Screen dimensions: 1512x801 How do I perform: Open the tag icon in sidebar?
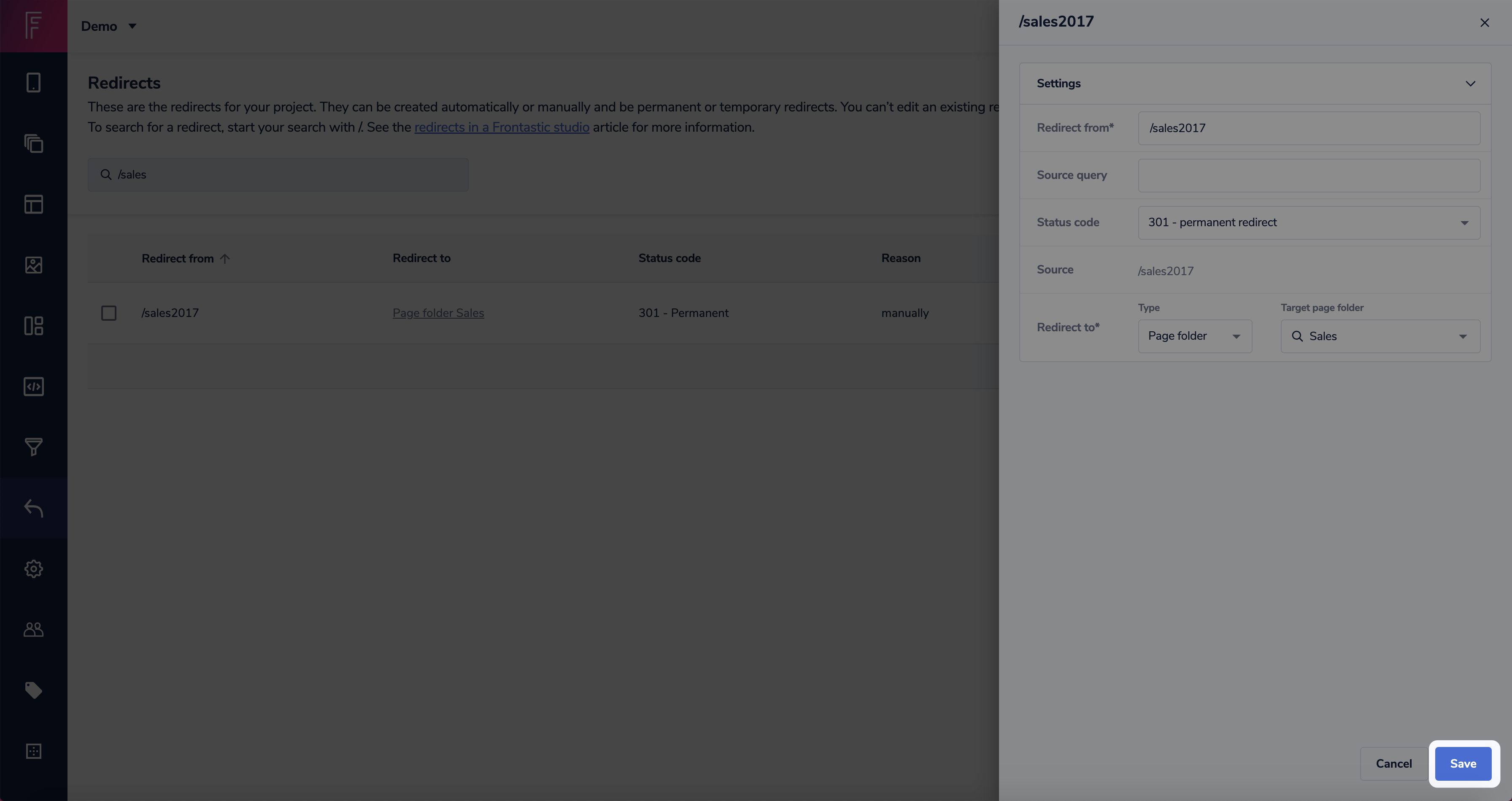coord(33,690)
